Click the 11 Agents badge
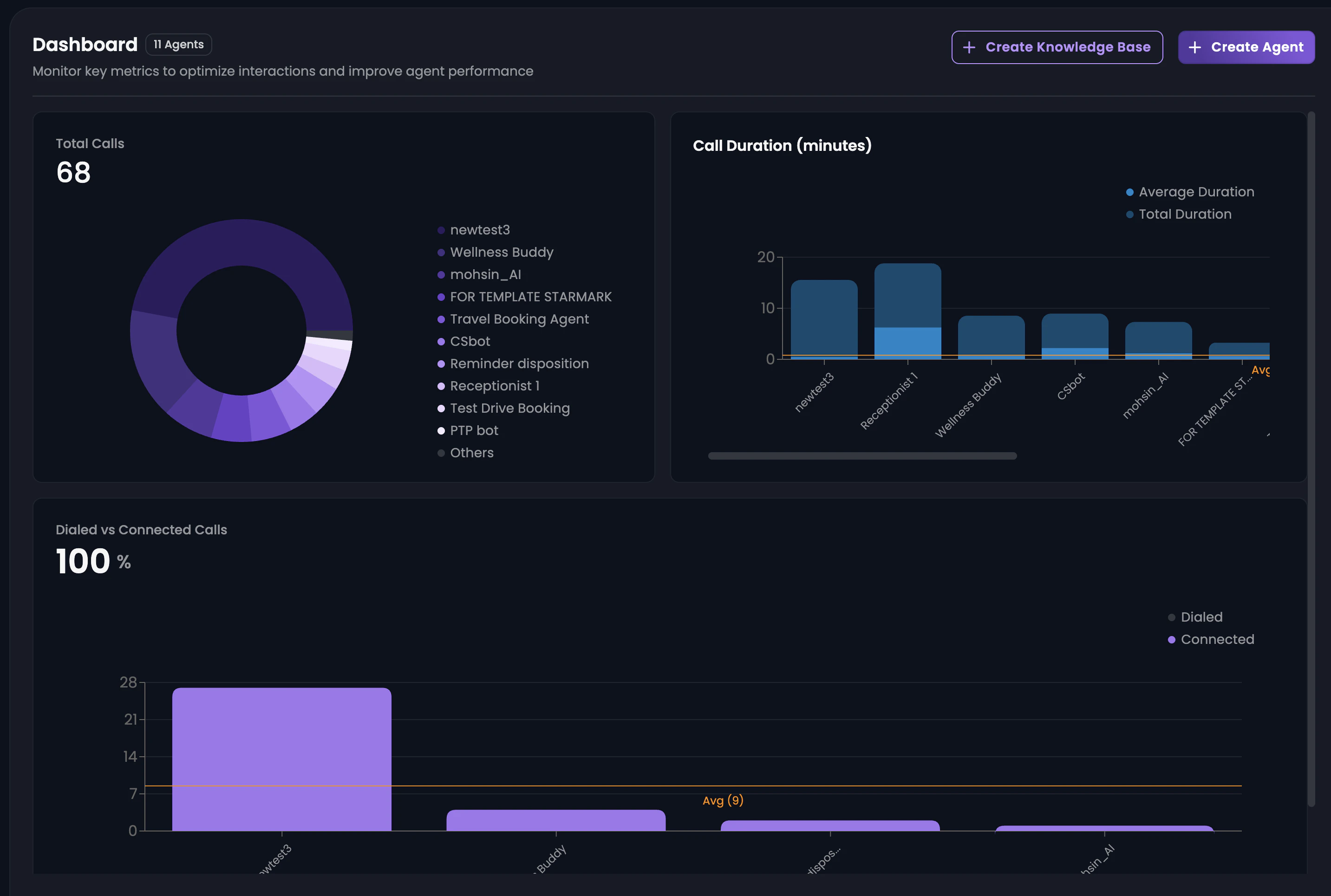Image resolution: width=1331 pixels, height=896 pixels. pos(178,45)
